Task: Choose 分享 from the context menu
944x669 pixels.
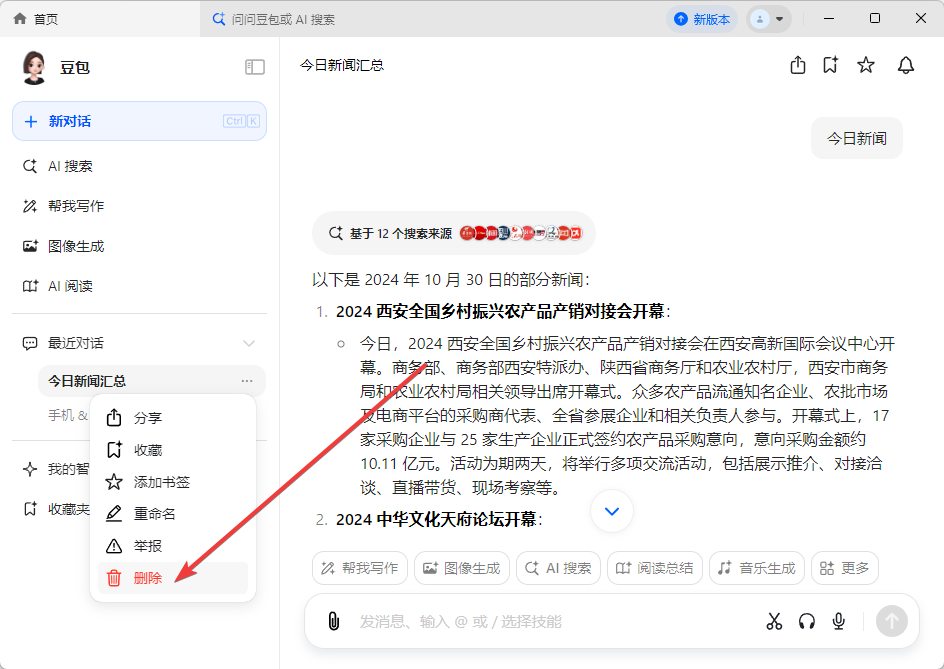Action: click(173, 418)
